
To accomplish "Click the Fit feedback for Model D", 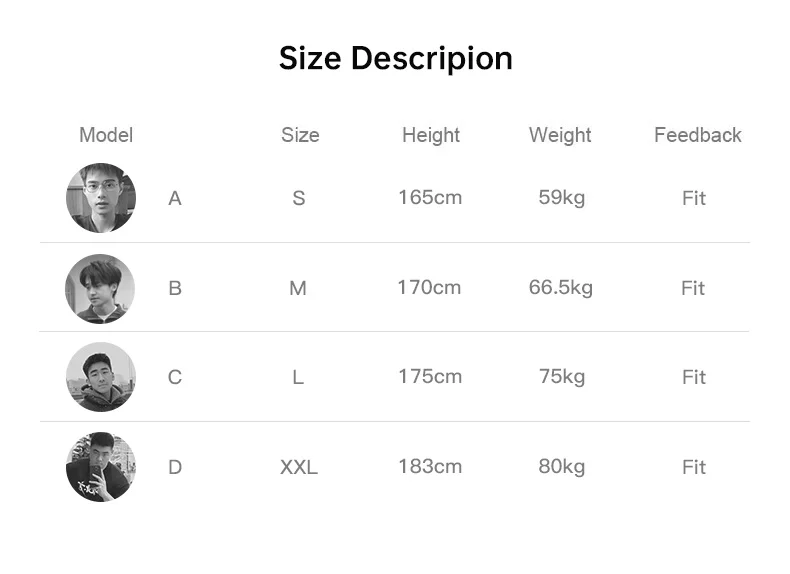I will (x=694, y=467).
